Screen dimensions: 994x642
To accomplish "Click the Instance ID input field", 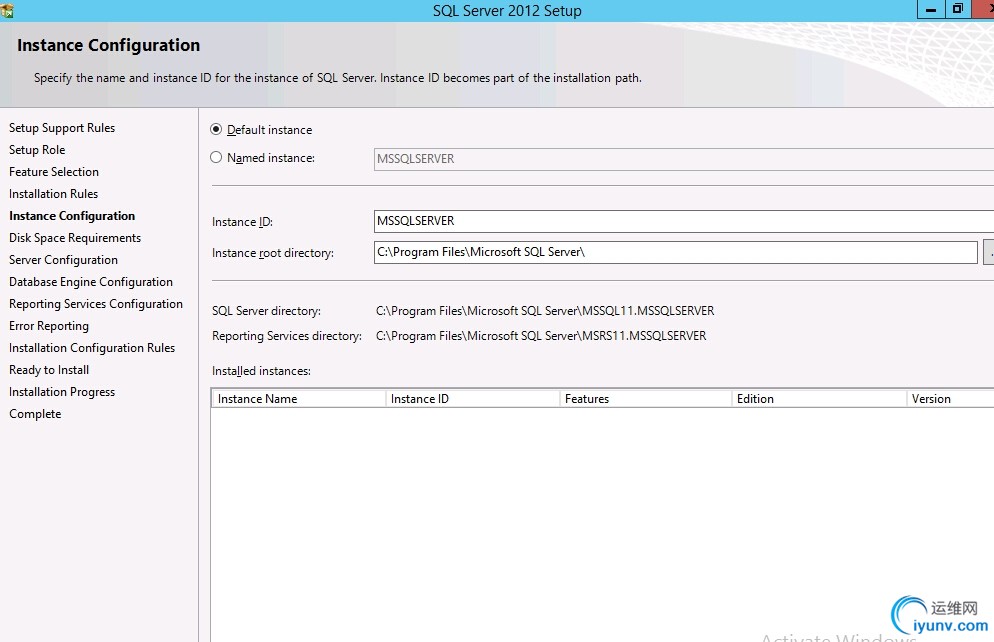I will 684,221.
